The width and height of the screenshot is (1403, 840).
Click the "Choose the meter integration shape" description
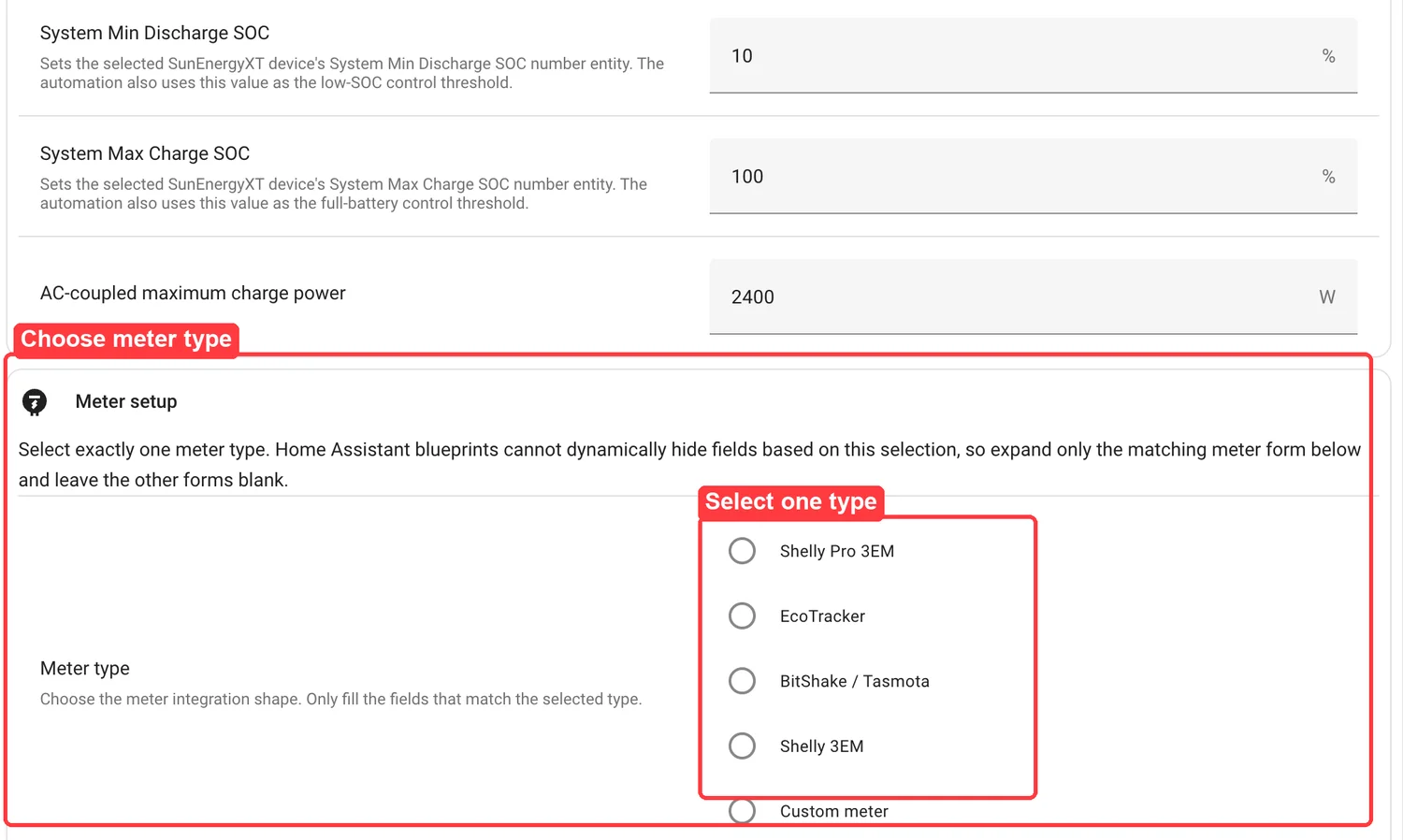(x=340, y=699)
